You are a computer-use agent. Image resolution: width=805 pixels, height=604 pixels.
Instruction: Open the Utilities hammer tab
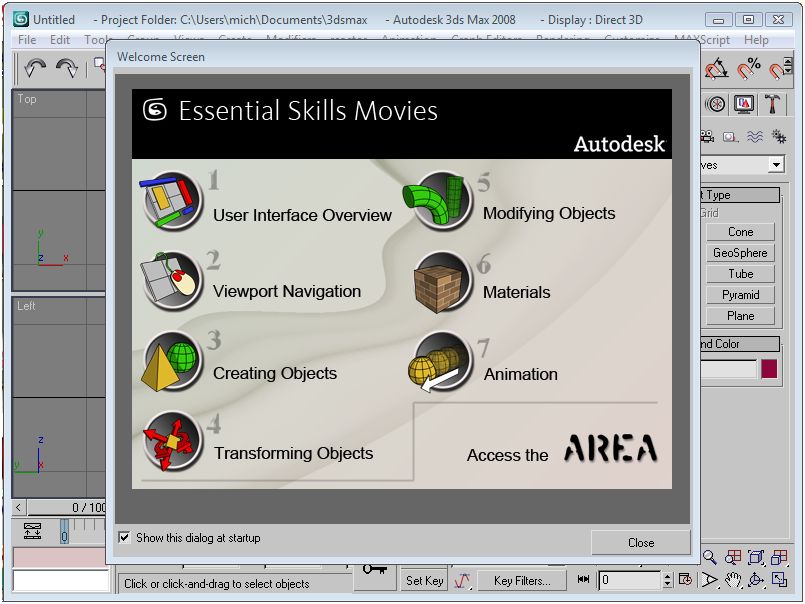click(x=772, y=104)
